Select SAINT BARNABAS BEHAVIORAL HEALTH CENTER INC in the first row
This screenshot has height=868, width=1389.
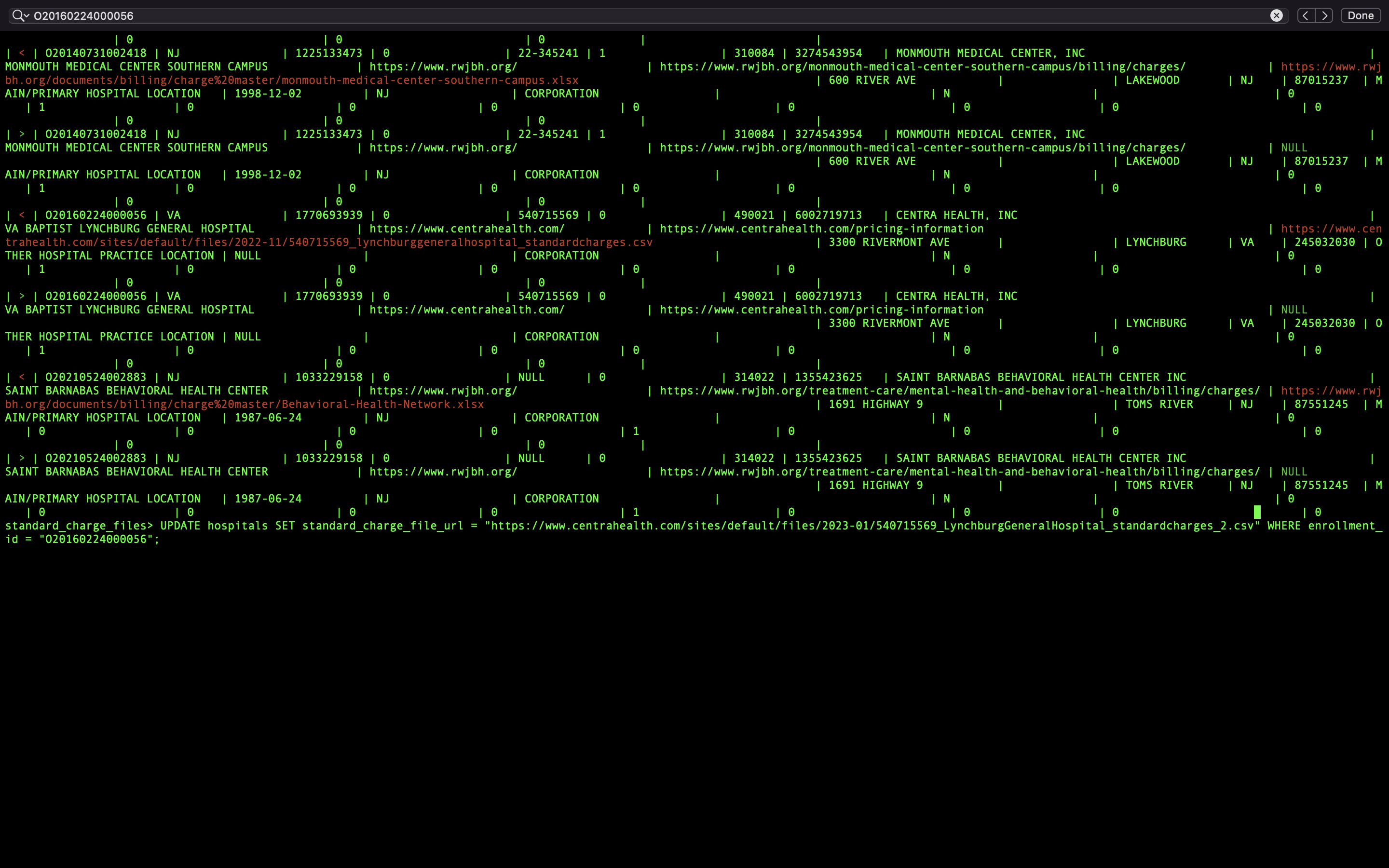[1041, 377]
